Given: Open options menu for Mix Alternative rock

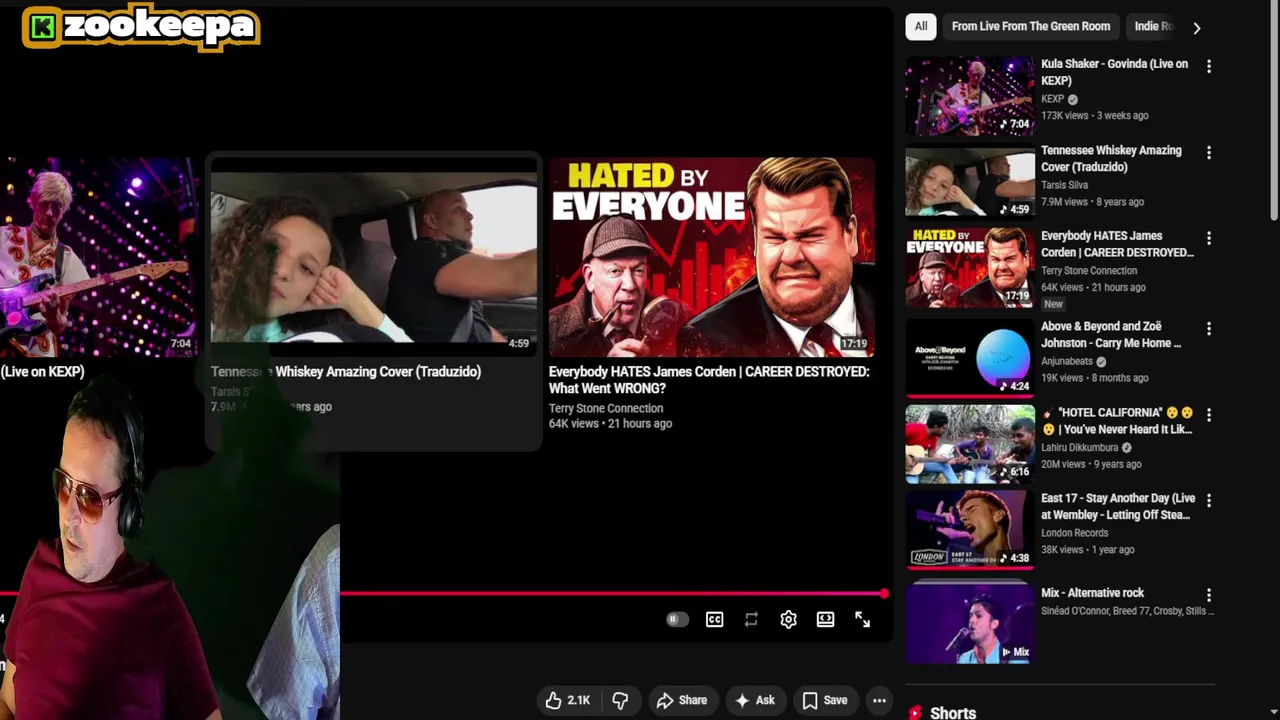Looking at the screenshot, I should 1209,596.
